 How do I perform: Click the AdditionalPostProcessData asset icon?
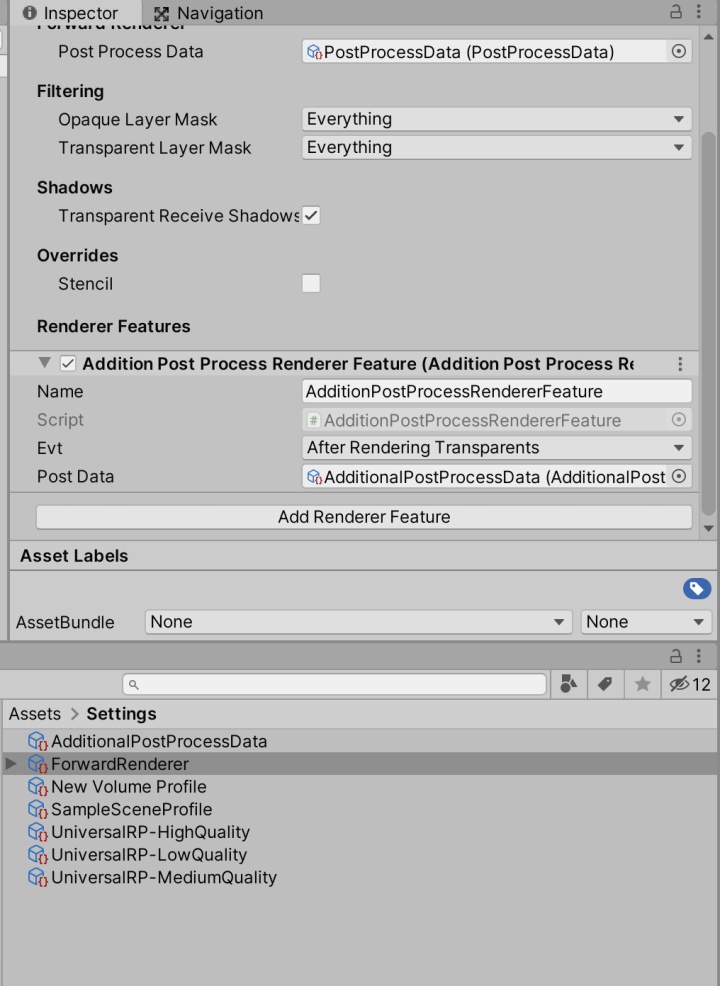(38, 741)
